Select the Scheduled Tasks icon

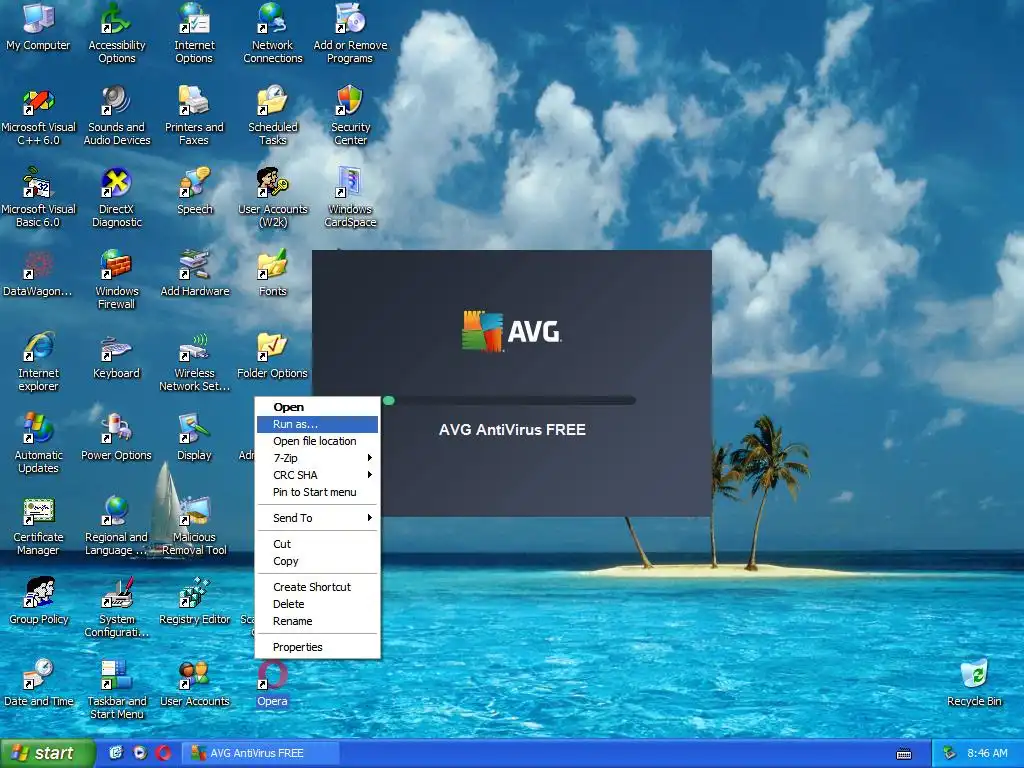272,116
